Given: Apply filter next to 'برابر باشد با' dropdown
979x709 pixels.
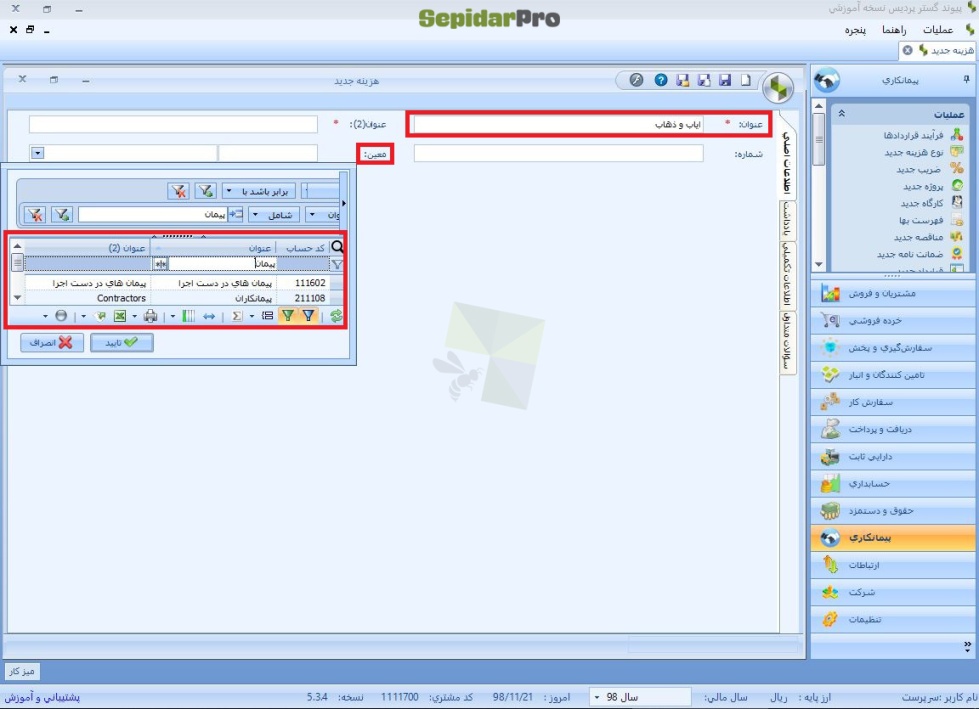Looking at the screenshot, I should click(x=205, y=191).
